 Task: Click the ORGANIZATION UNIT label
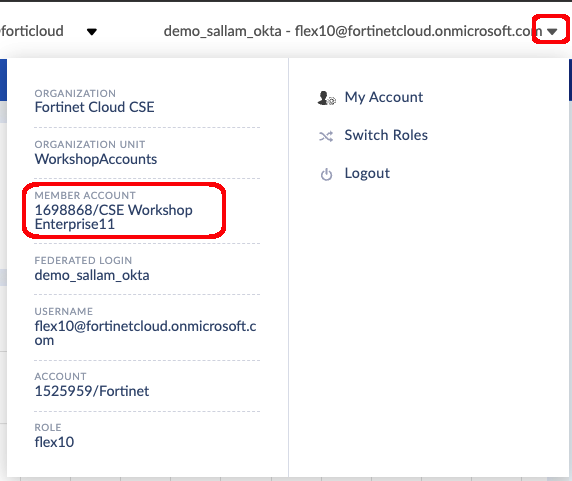90,144
